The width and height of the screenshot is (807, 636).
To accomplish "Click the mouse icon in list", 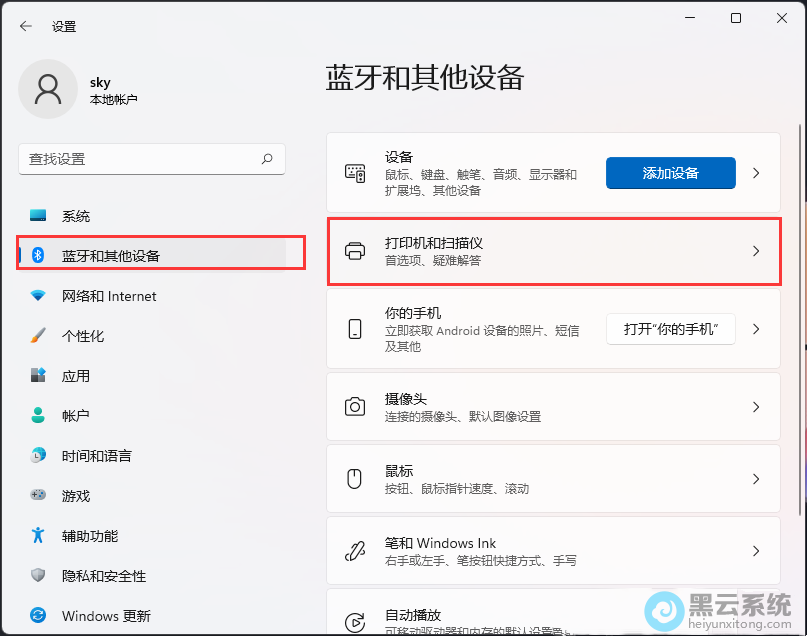I will click(x=355, y=479).
